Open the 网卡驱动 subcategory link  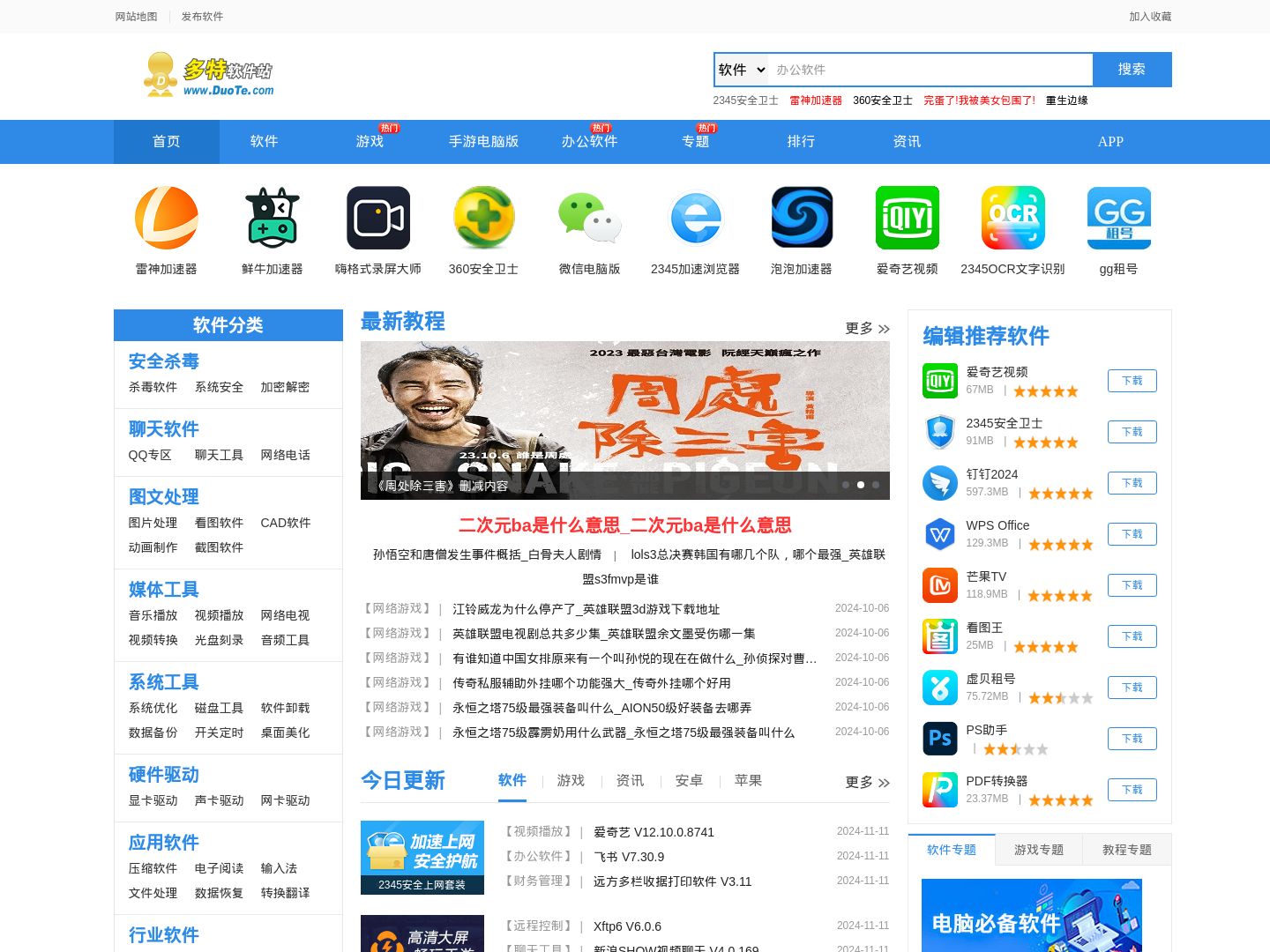click(x=285, y=800)
